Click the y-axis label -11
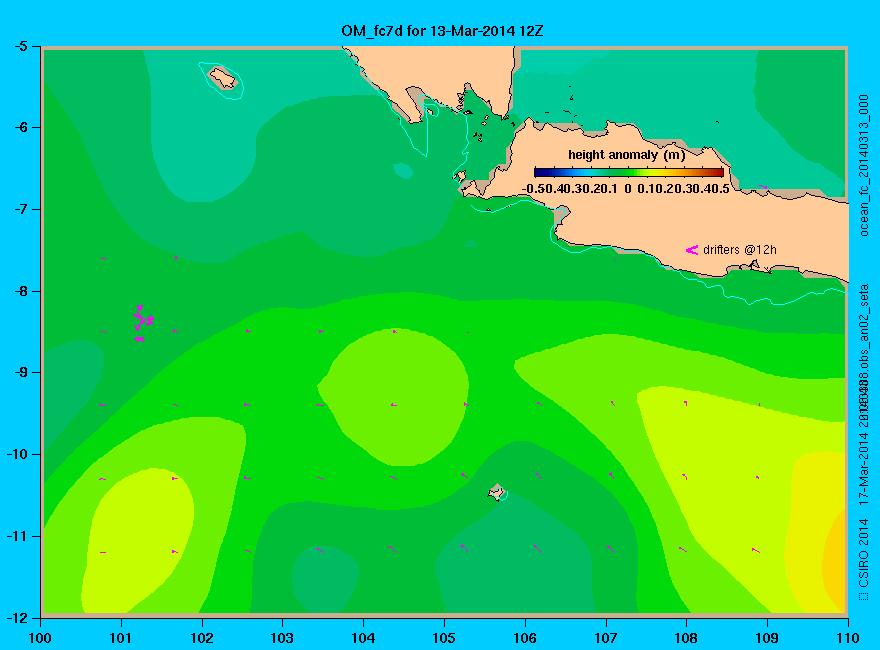Image resolution: width=880 pixels, height=650 pixels. 17,536
